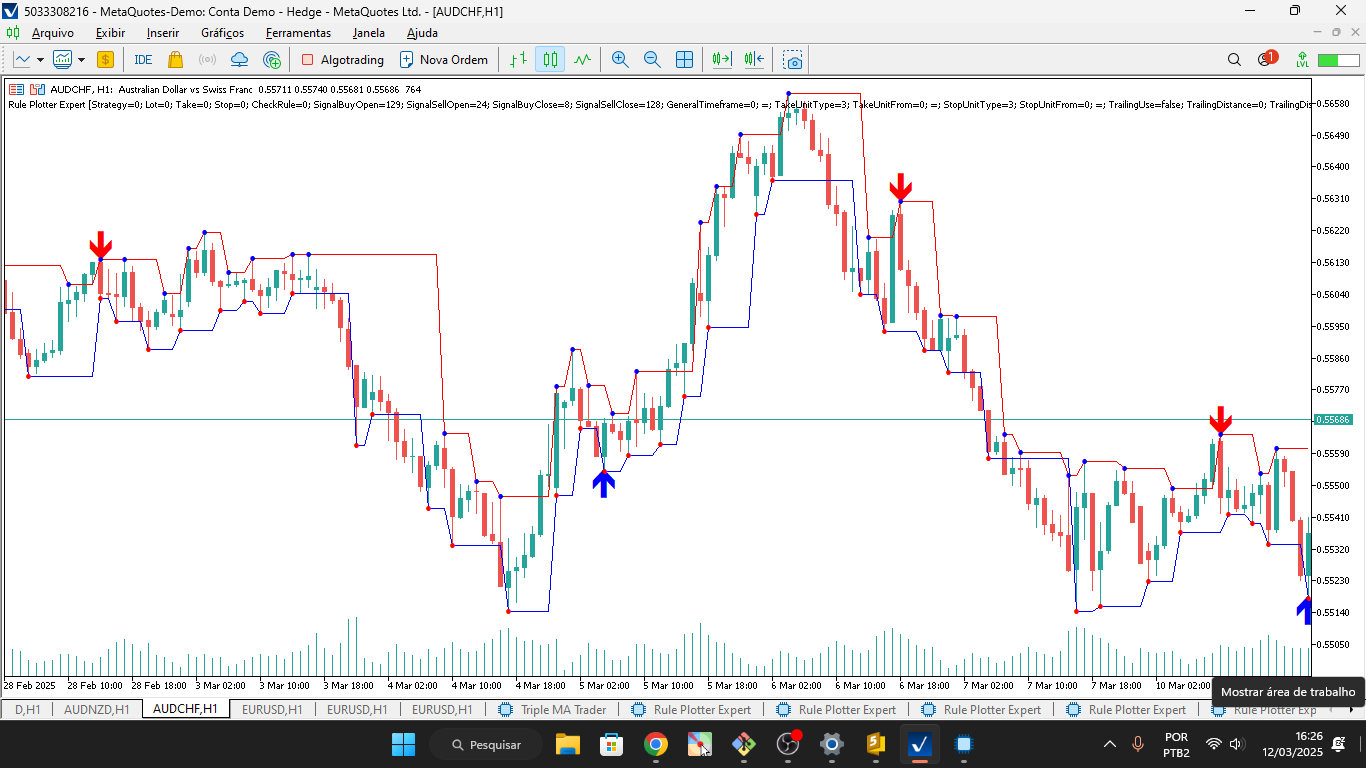1366x768 pixels.
Task: Select the current price label 0.55686
Action: (x=1335, y=420)
